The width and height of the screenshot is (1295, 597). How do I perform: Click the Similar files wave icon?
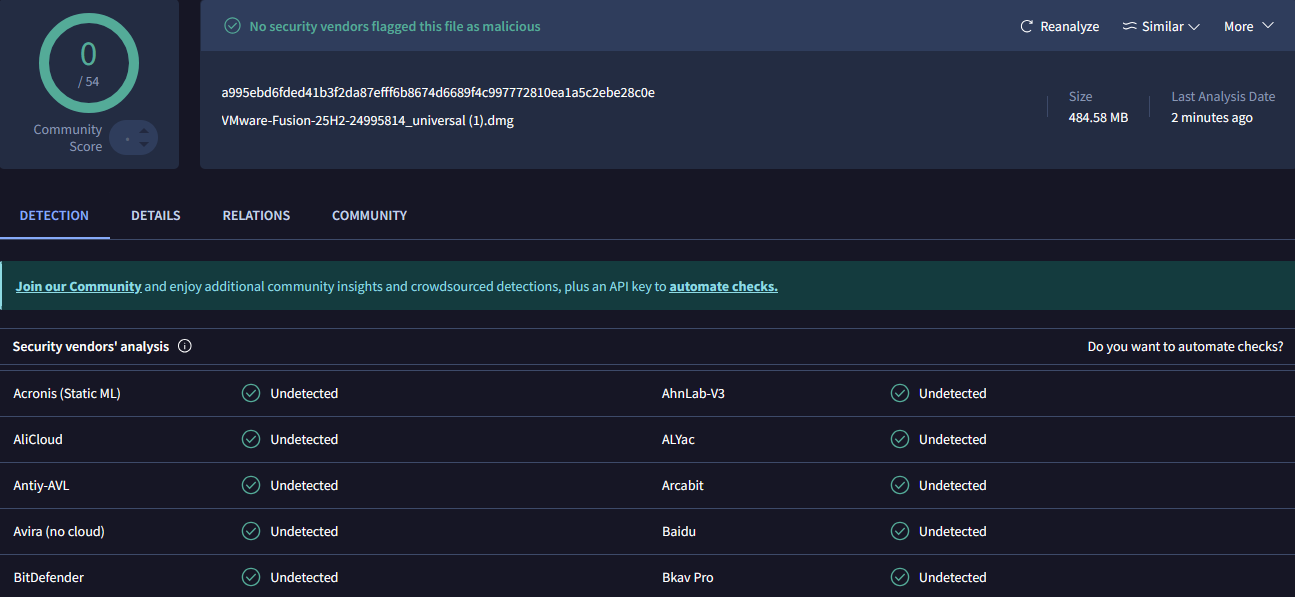(x=1129, y=27)
